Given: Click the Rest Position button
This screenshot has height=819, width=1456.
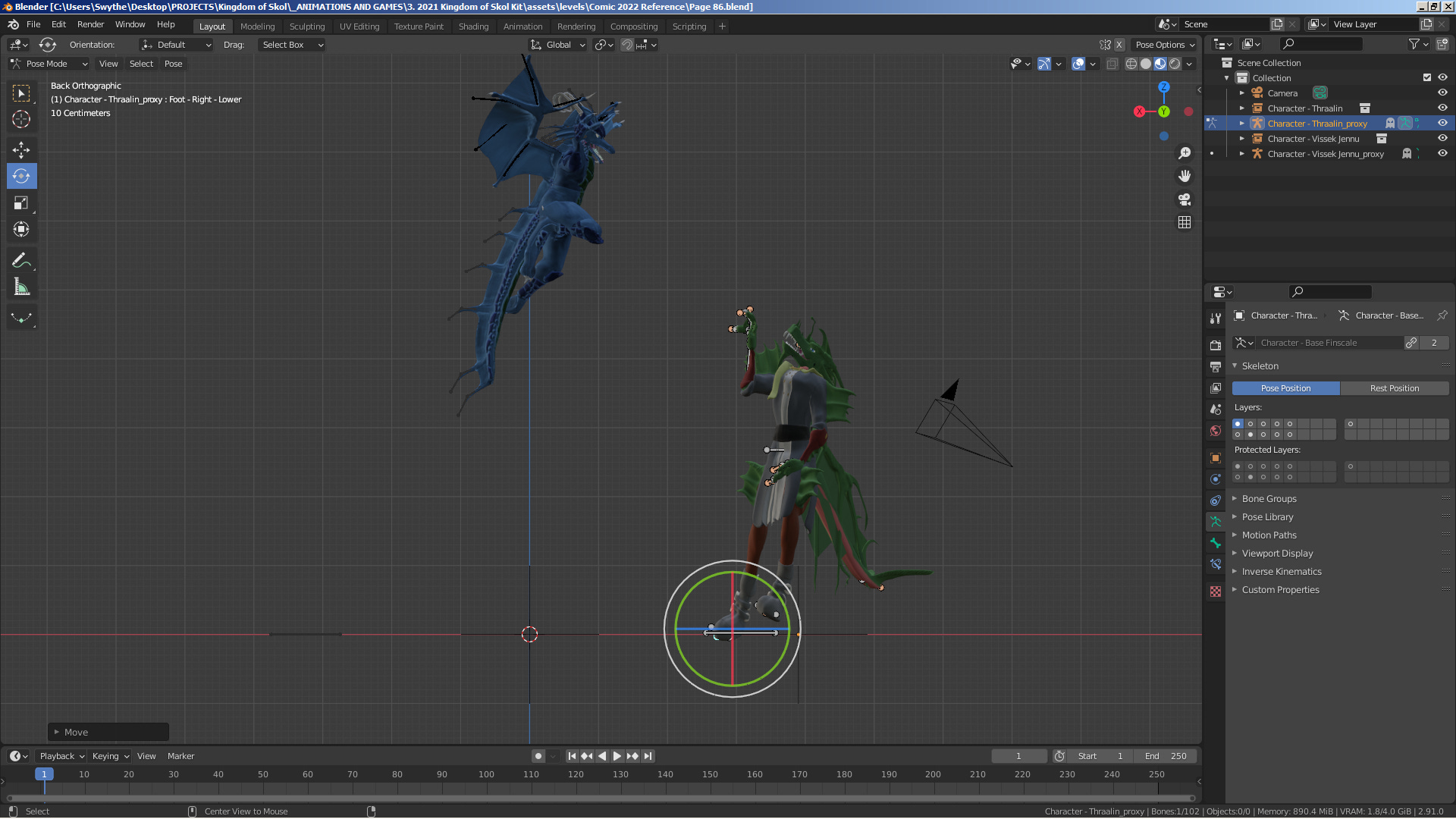Looking at the screenshot, I should click(x=1394, y=388).
